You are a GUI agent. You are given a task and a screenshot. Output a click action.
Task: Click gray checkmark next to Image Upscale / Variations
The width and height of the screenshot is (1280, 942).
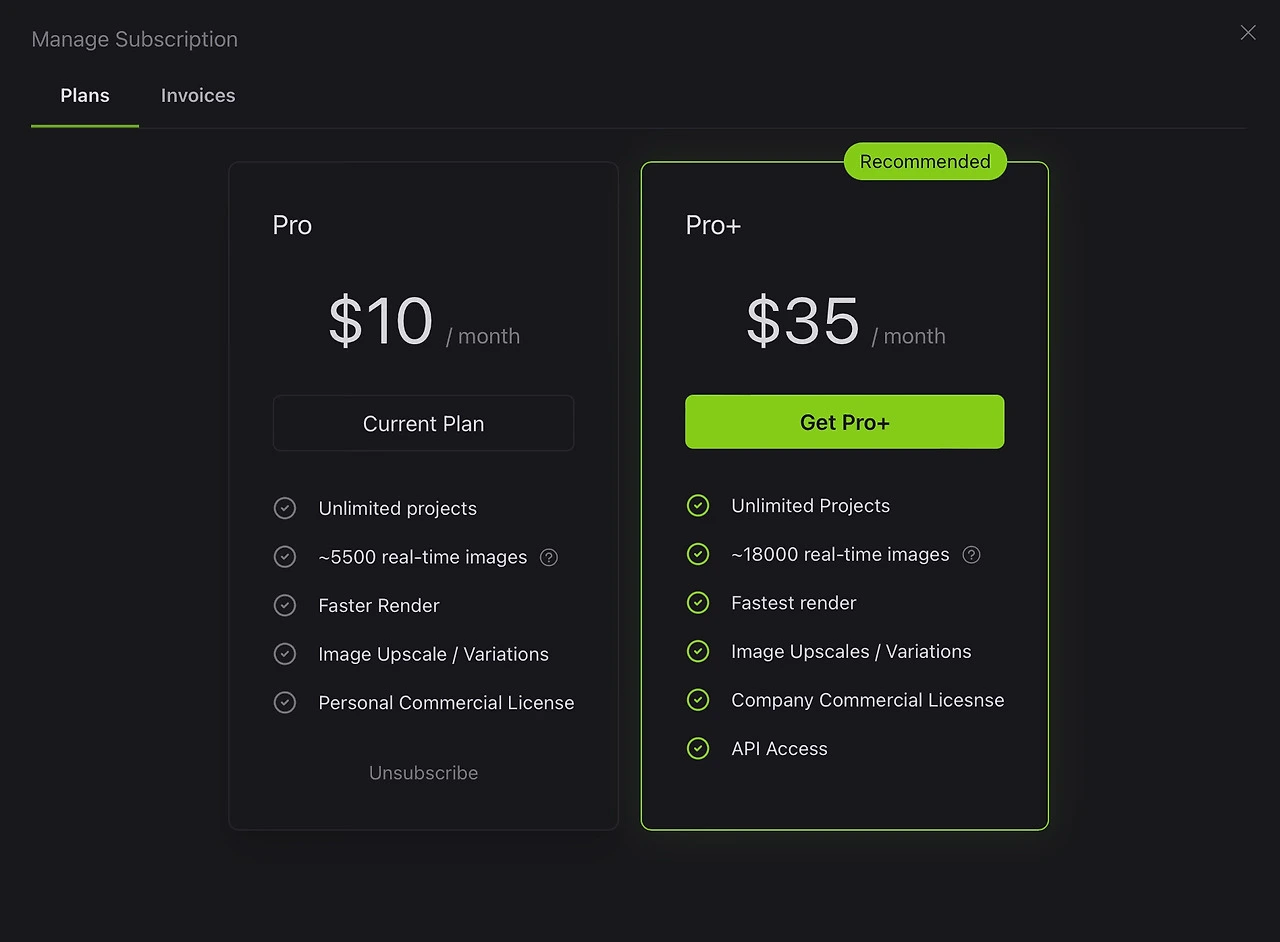285,653
